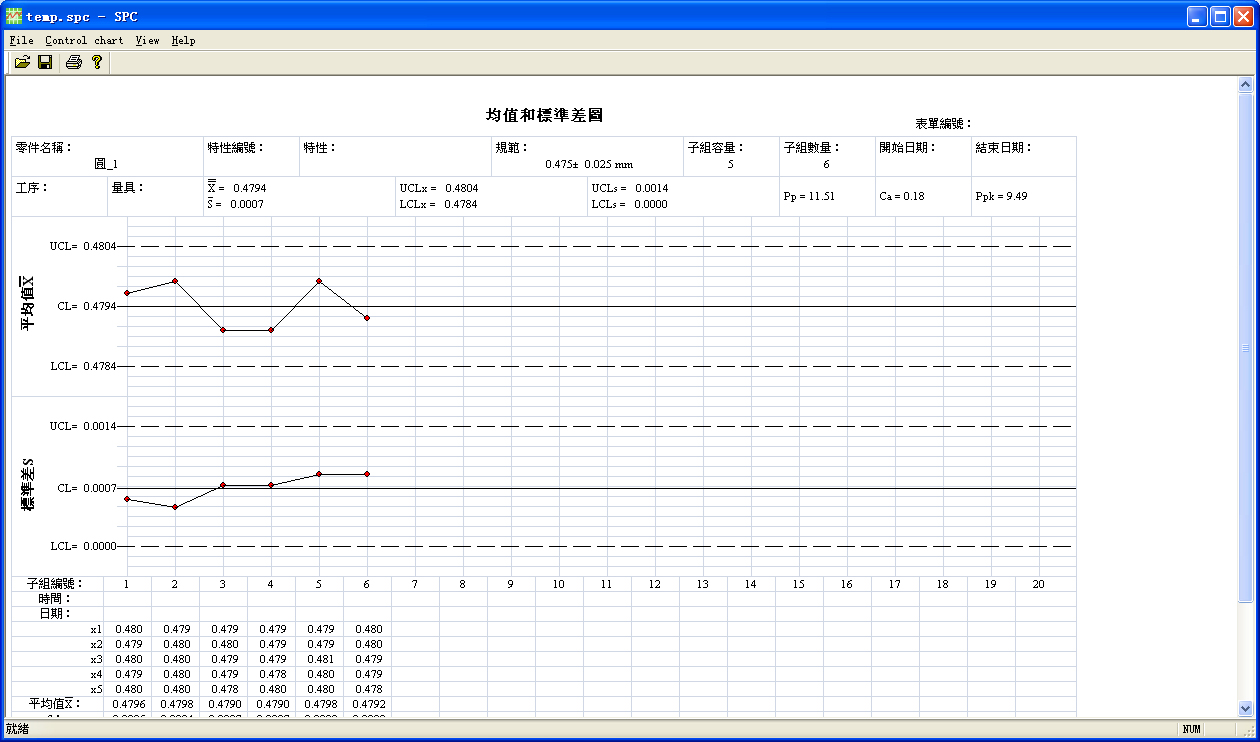Open the File menu
This screenshot has height=742, width=1260.
[x=21, y=41]
